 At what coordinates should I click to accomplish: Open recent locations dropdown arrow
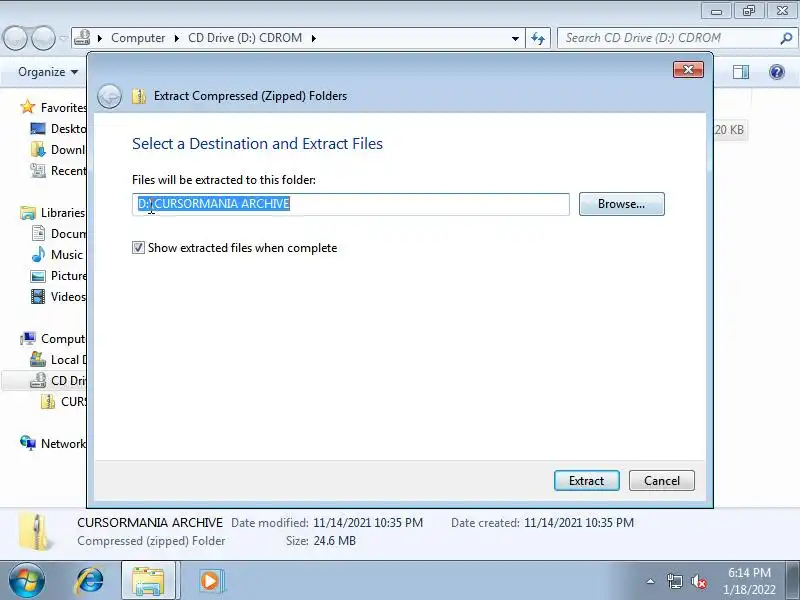[x=63, y=38]
